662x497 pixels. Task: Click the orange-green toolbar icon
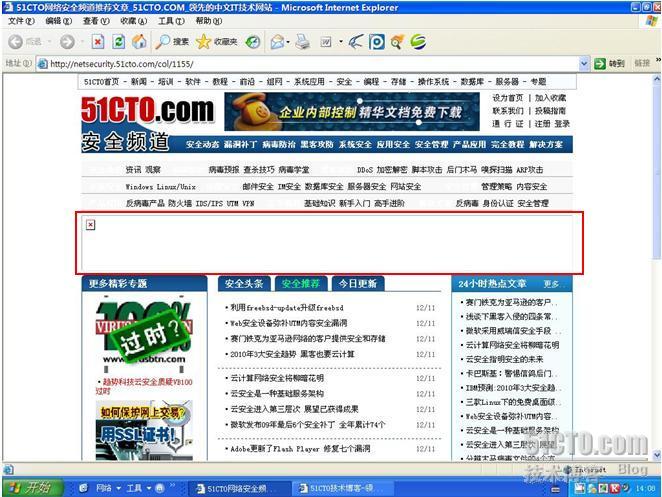click(x=397, y=41)
